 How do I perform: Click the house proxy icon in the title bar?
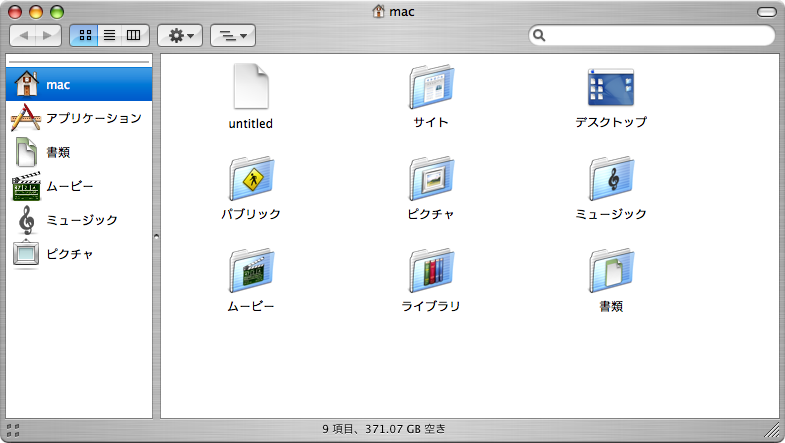(379, 11)
